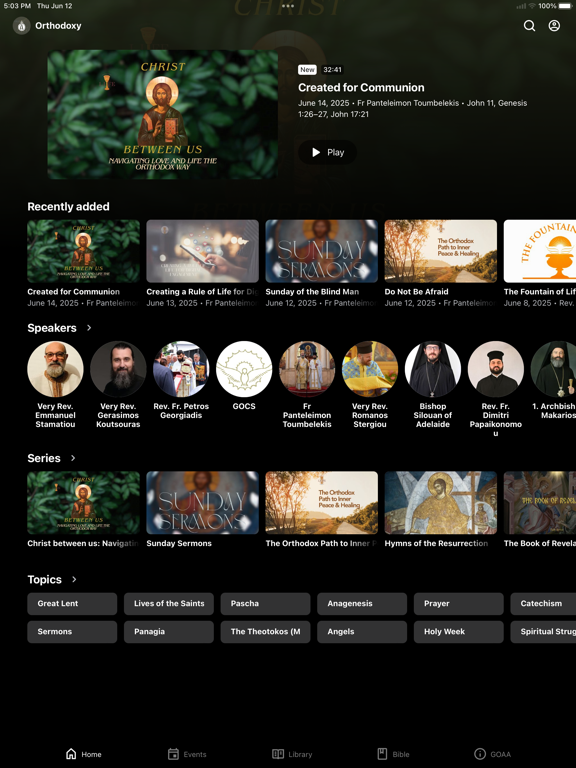Open Sunday of the Blind Man sermon
The width and height of the screenshot is (576, 768).
[x=321, y=251]
